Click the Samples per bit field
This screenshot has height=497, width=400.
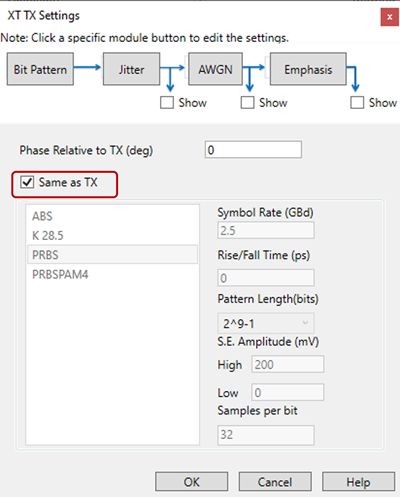coord(266,435)
